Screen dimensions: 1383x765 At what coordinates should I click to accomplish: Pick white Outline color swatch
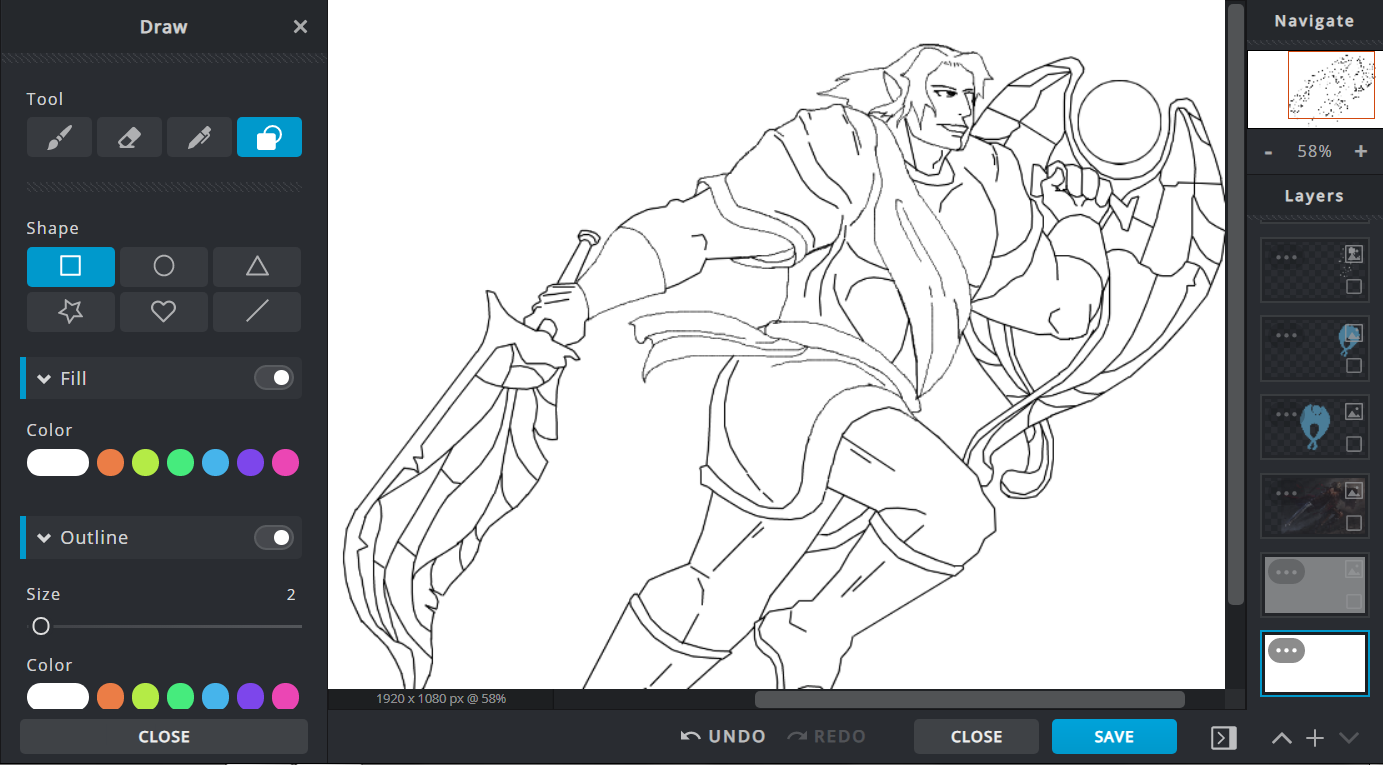(58, 696)
